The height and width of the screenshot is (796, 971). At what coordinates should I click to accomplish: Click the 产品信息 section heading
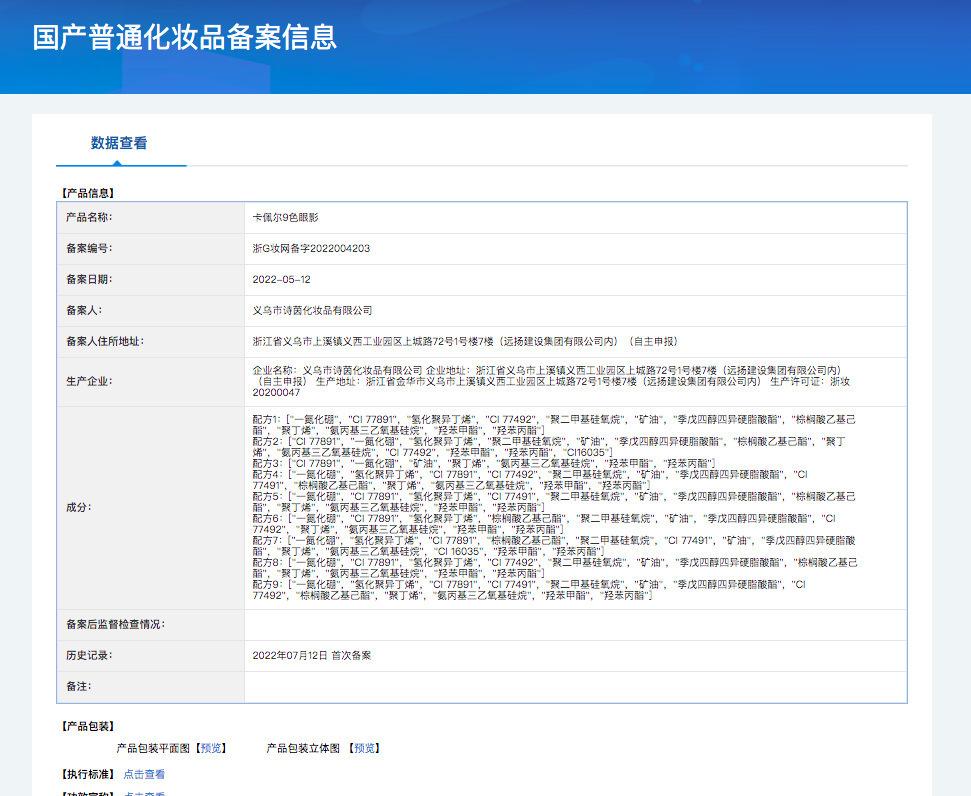click(88, 193)
